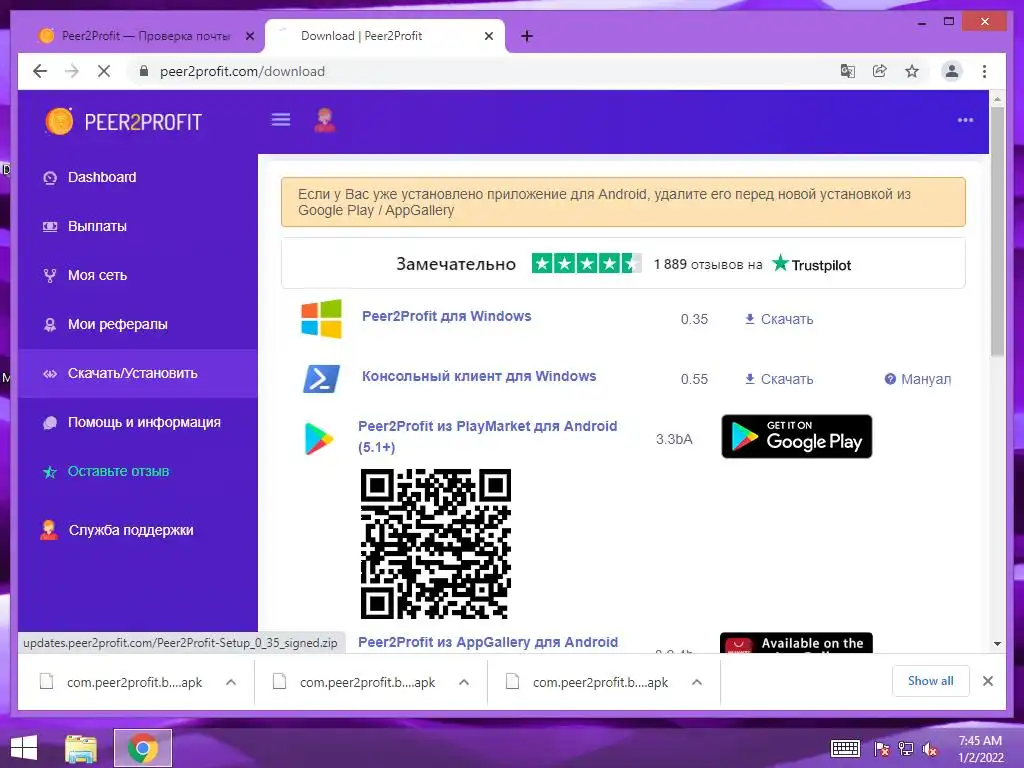View site information lock icon

pyautogui.click(x=144, y=71)
